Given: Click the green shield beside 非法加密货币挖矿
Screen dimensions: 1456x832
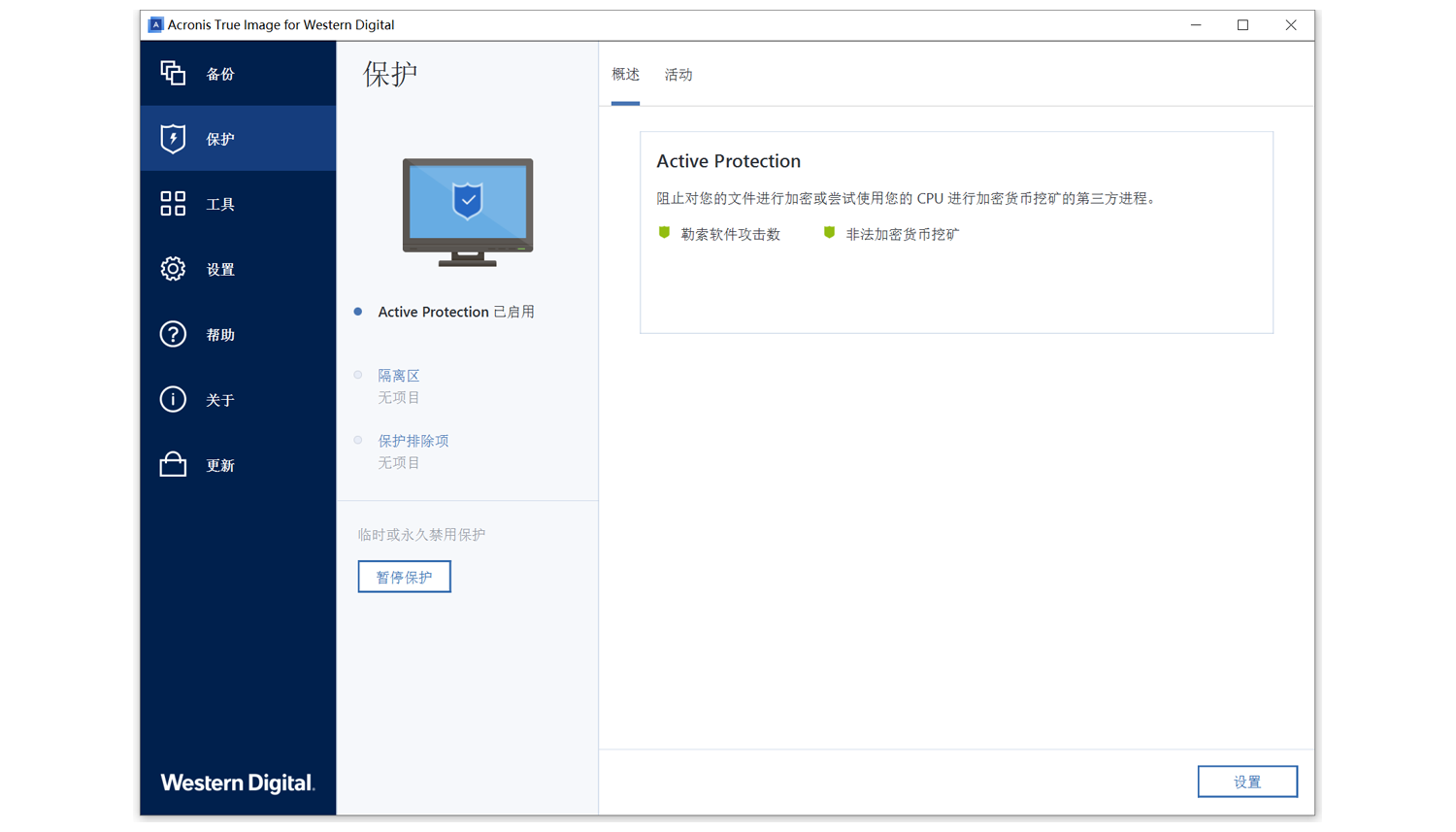Looking at the screenshot, I should (829, 233).
